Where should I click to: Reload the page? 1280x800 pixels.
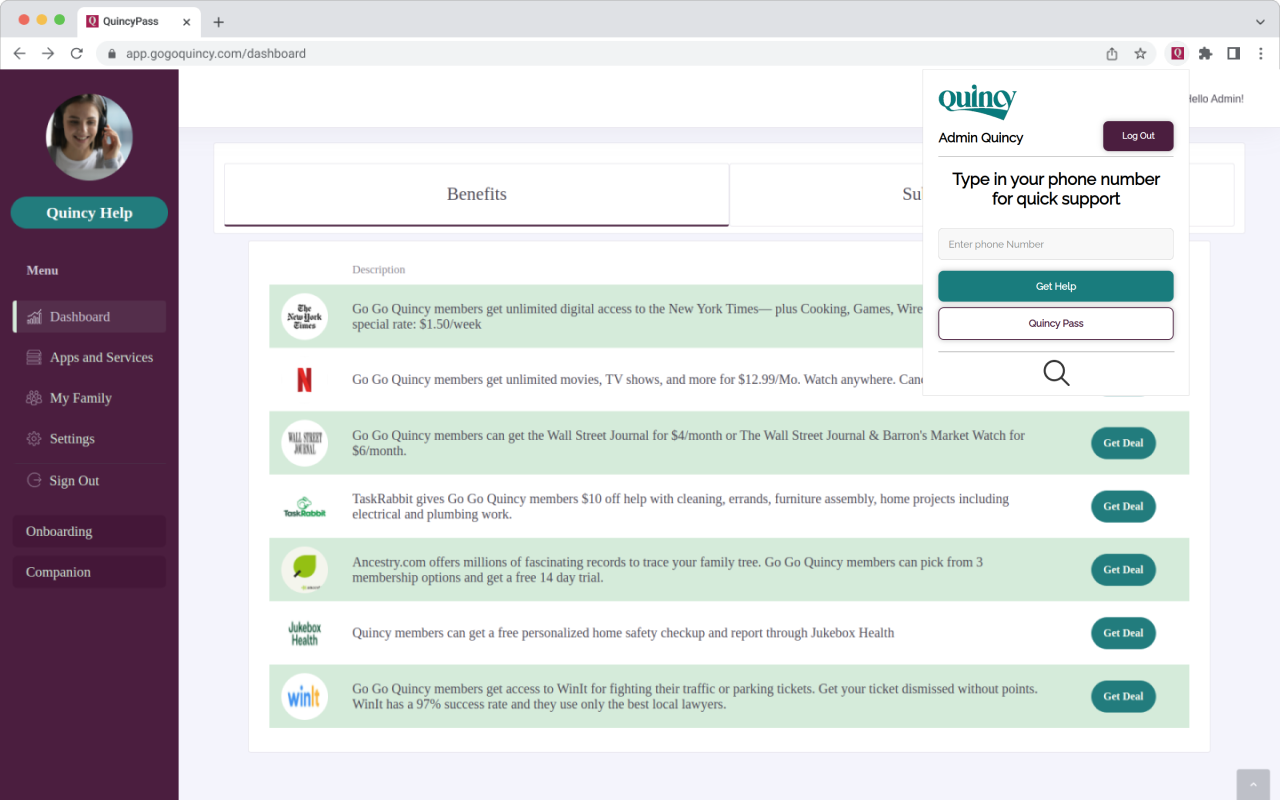[x=76, y=54]
